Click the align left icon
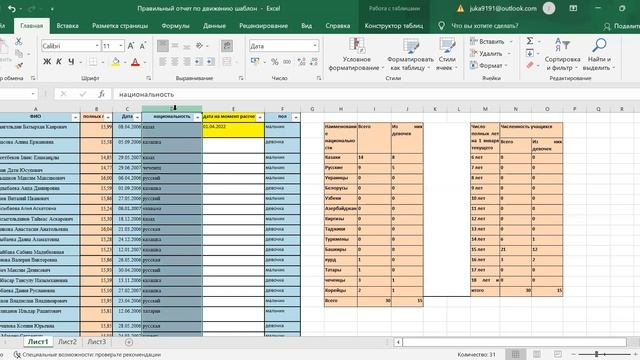 tap(162, 62)
